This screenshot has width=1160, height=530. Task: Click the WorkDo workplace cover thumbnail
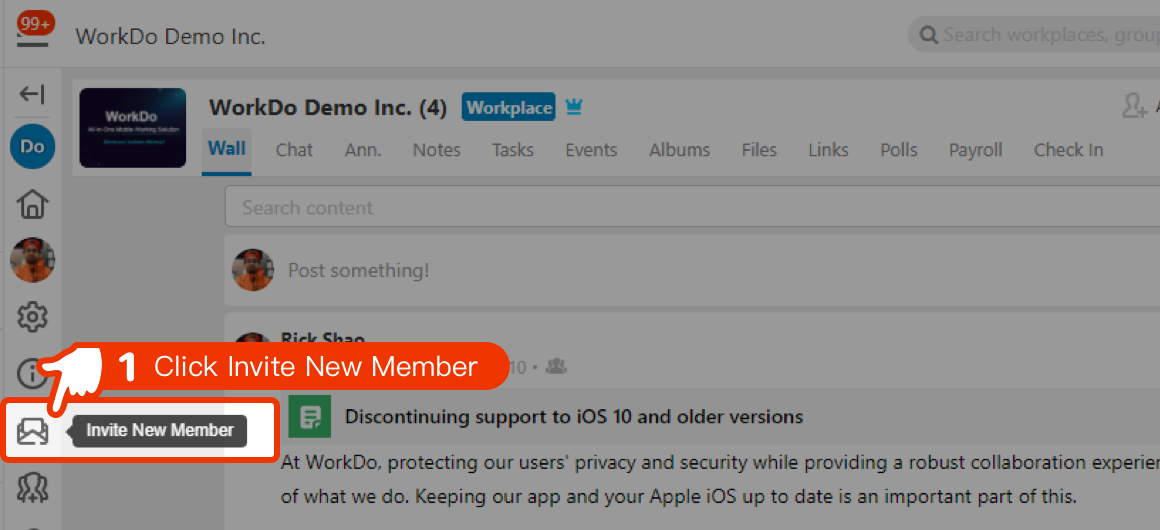[x=132, y=127]
